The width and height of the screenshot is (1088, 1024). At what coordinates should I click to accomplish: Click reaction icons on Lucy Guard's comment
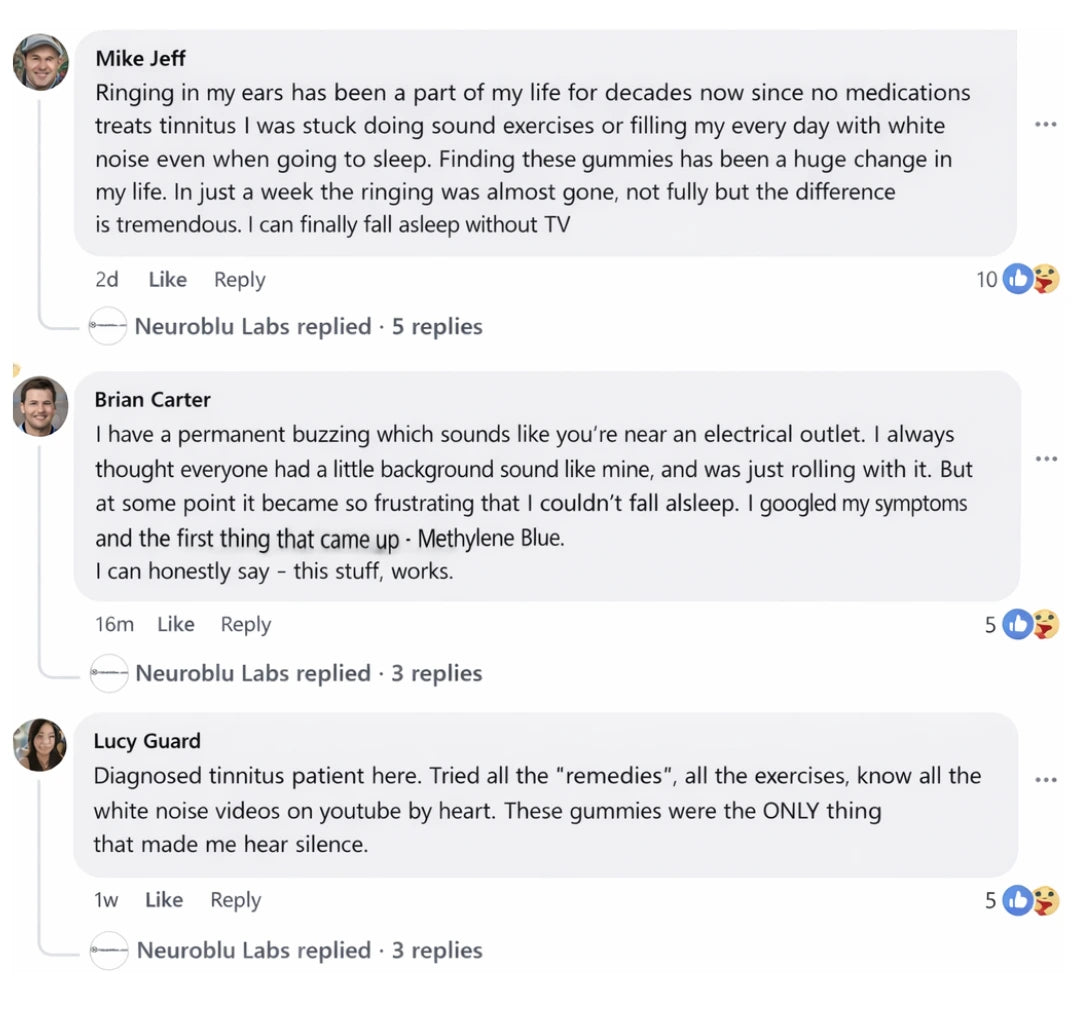1031,900
